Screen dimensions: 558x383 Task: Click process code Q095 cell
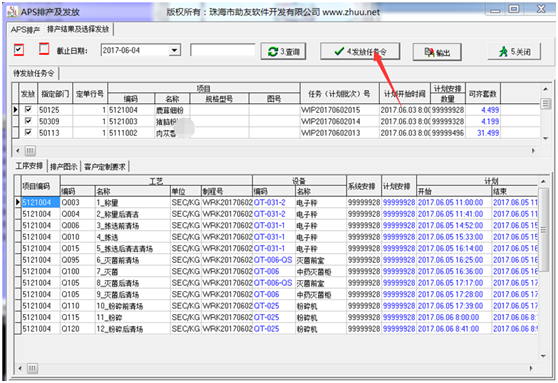(78, 260)
